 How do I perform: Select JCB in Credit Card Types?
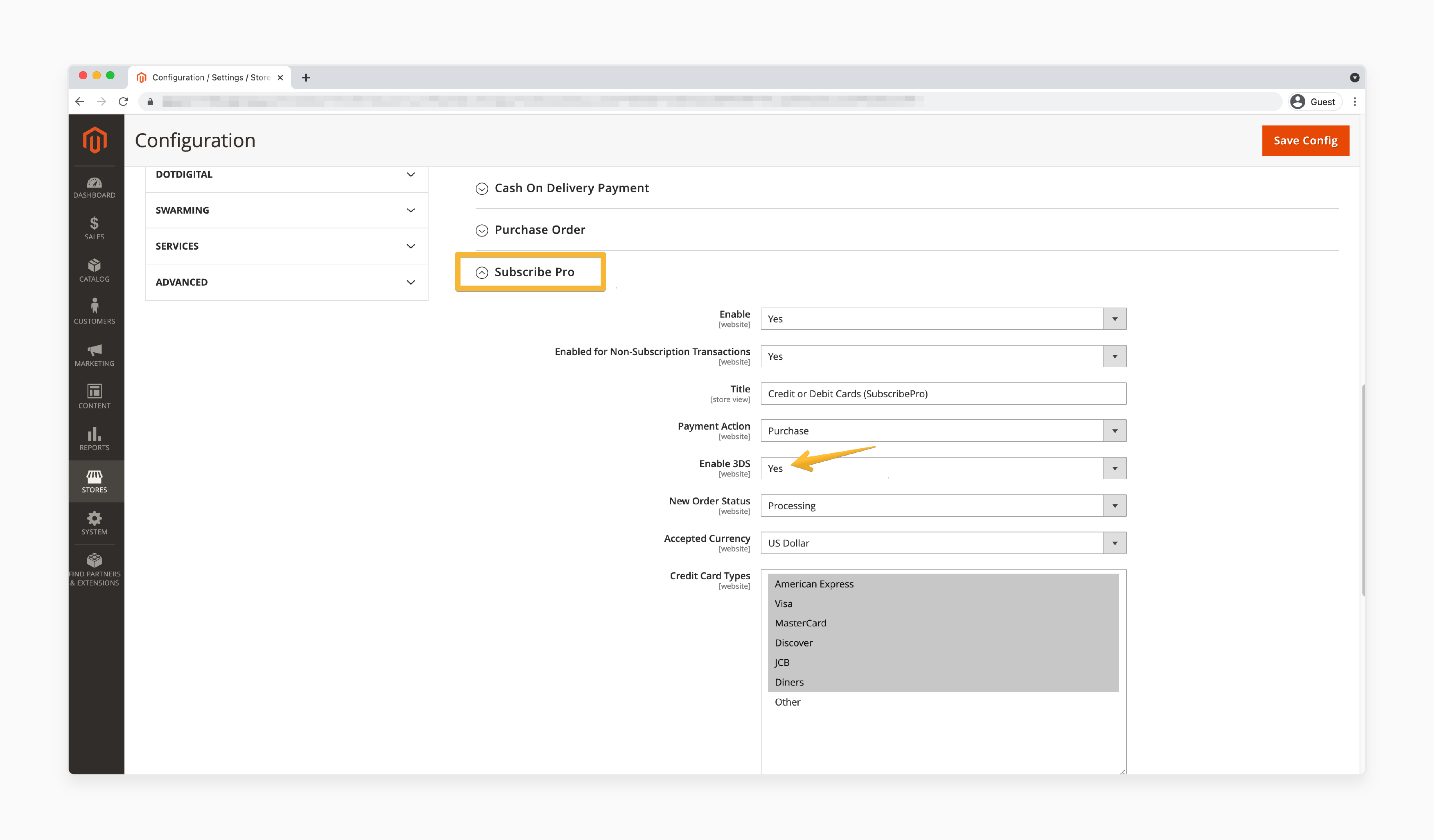point(943,662)
